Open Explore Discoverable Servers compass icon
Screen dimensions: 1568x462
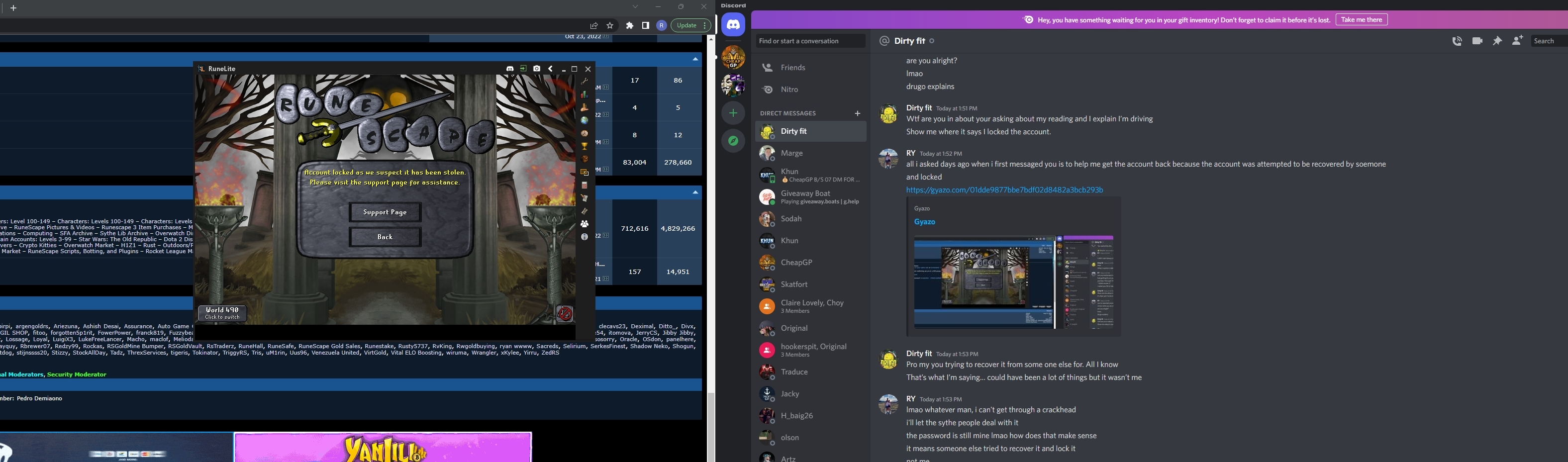coord(733,141)
